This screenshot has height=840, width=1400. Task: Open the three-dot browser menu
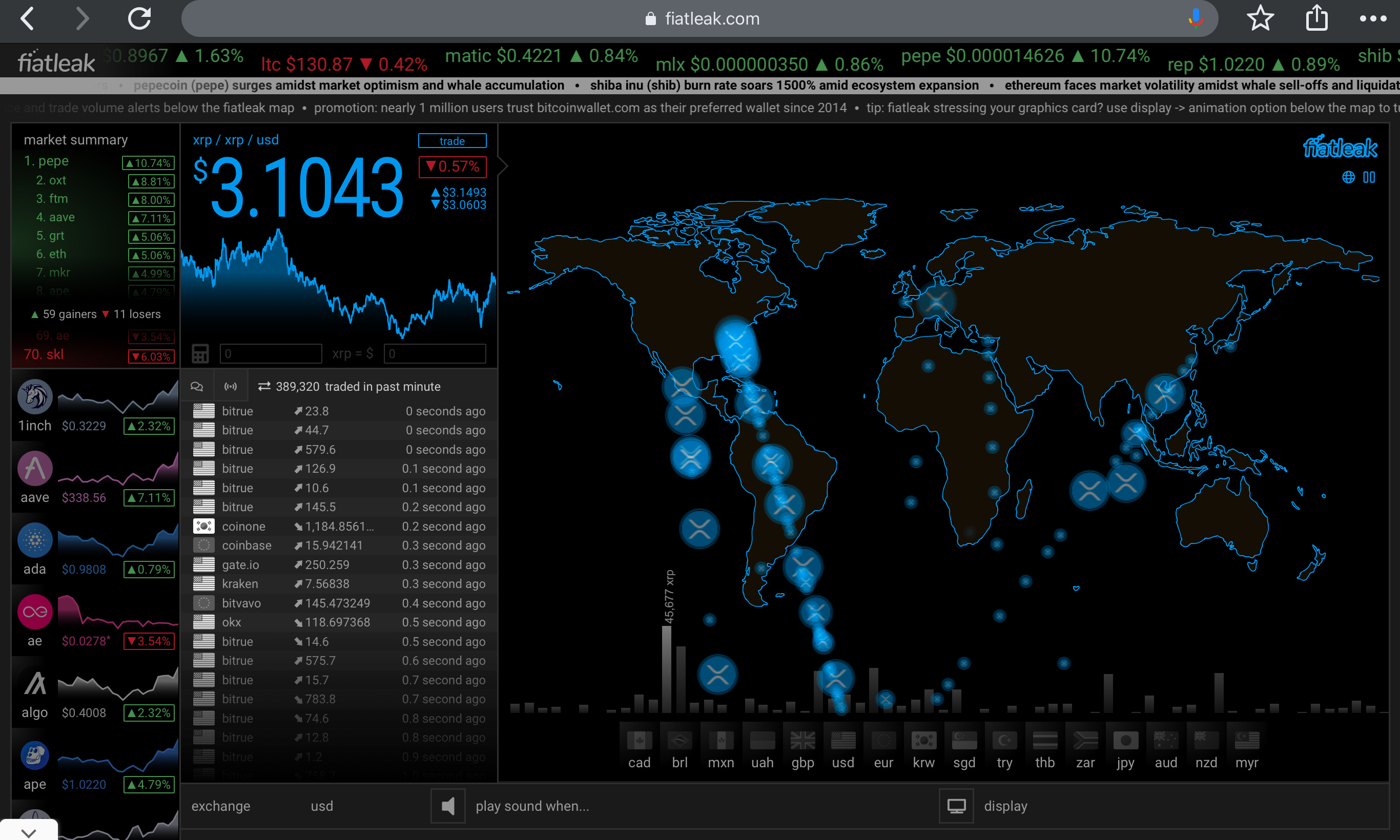[x=1373, y=18]
